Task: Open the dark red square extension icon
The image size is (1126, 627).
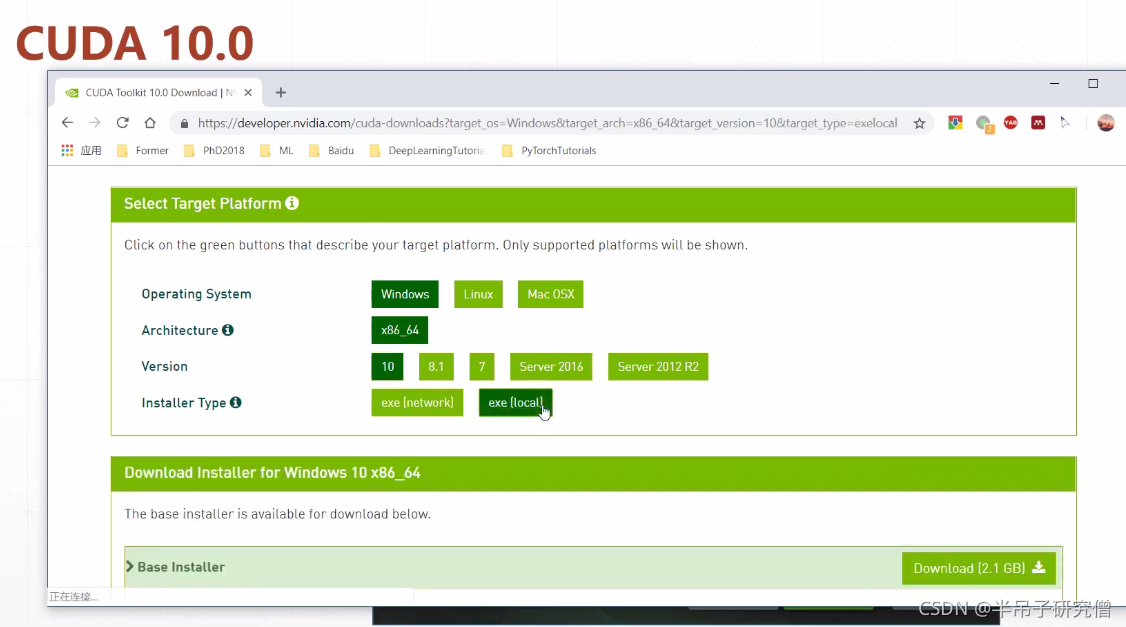Action: (x=1038, y=123)
